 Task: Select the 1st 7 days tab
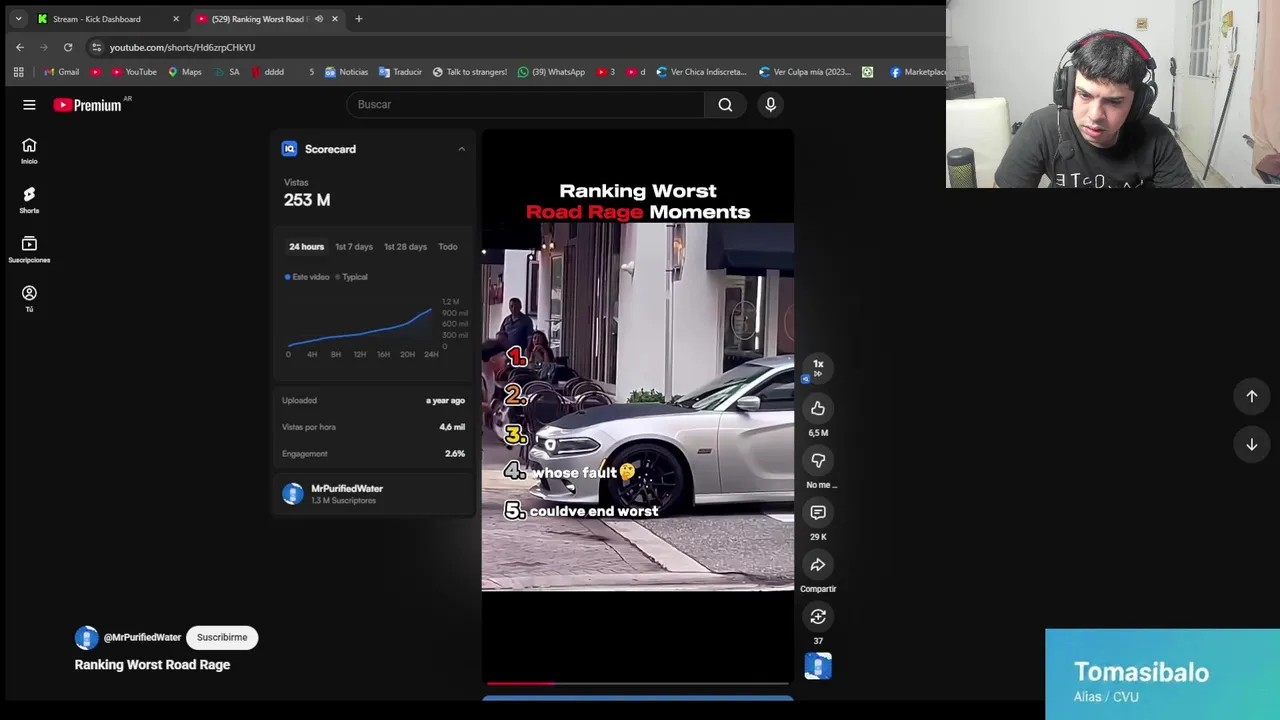pyautogui.click(x=354, y=247)
